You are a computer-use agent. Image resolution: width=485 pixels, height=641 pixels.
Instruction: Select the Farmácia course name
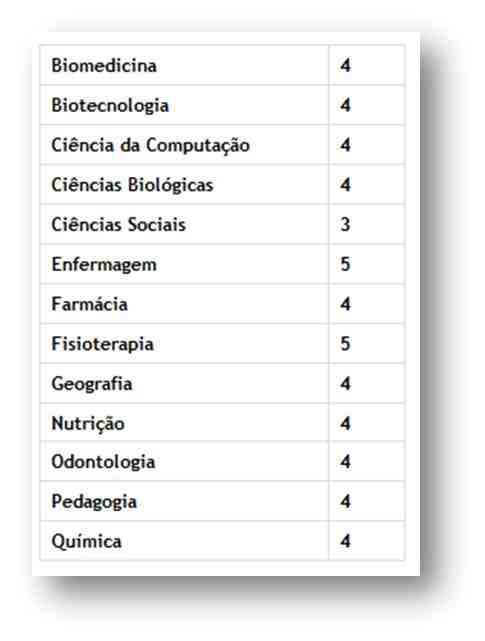(x=90, y=304)
